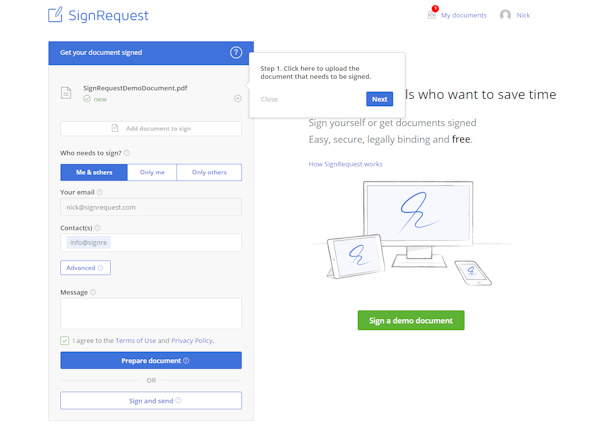Select the Only me option
The image size is (600, 443).
pyautogui.click(x=152, y=173)
